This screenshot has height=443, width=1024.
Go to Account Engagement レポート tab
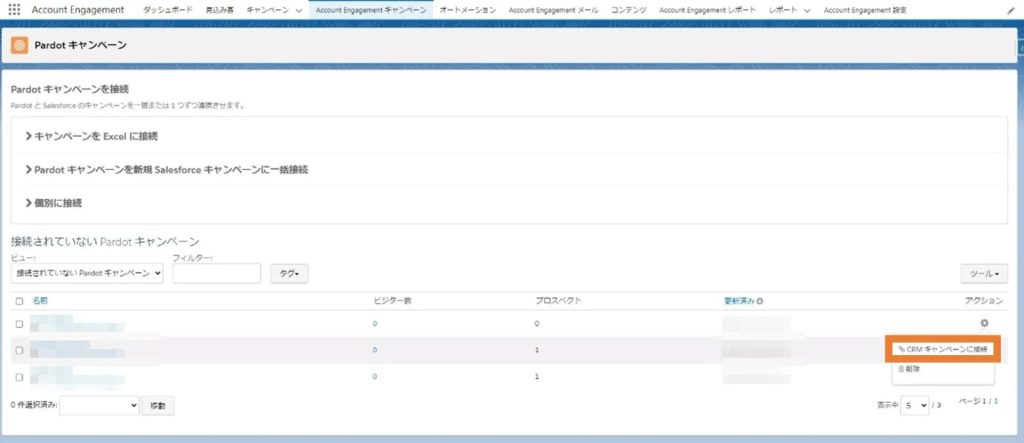(708, 10)
